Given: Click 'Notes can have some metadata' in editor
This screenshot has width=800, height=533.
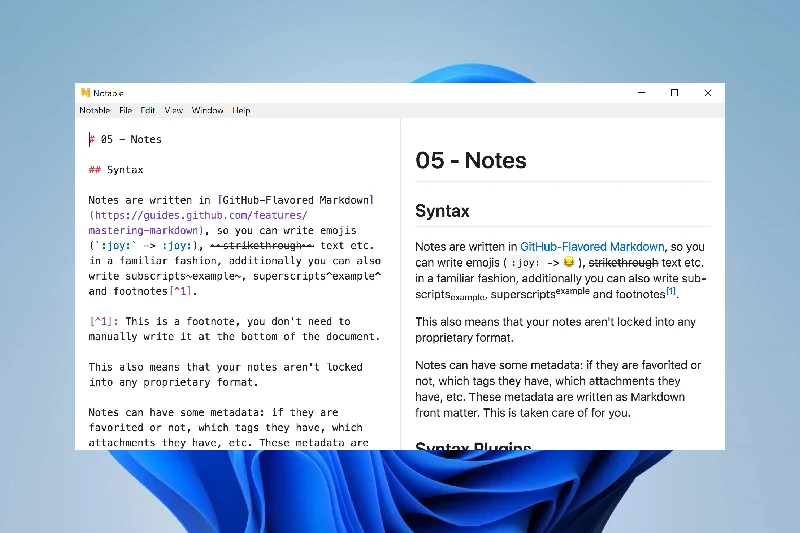Looking at the screenshot, I should 177,412.
